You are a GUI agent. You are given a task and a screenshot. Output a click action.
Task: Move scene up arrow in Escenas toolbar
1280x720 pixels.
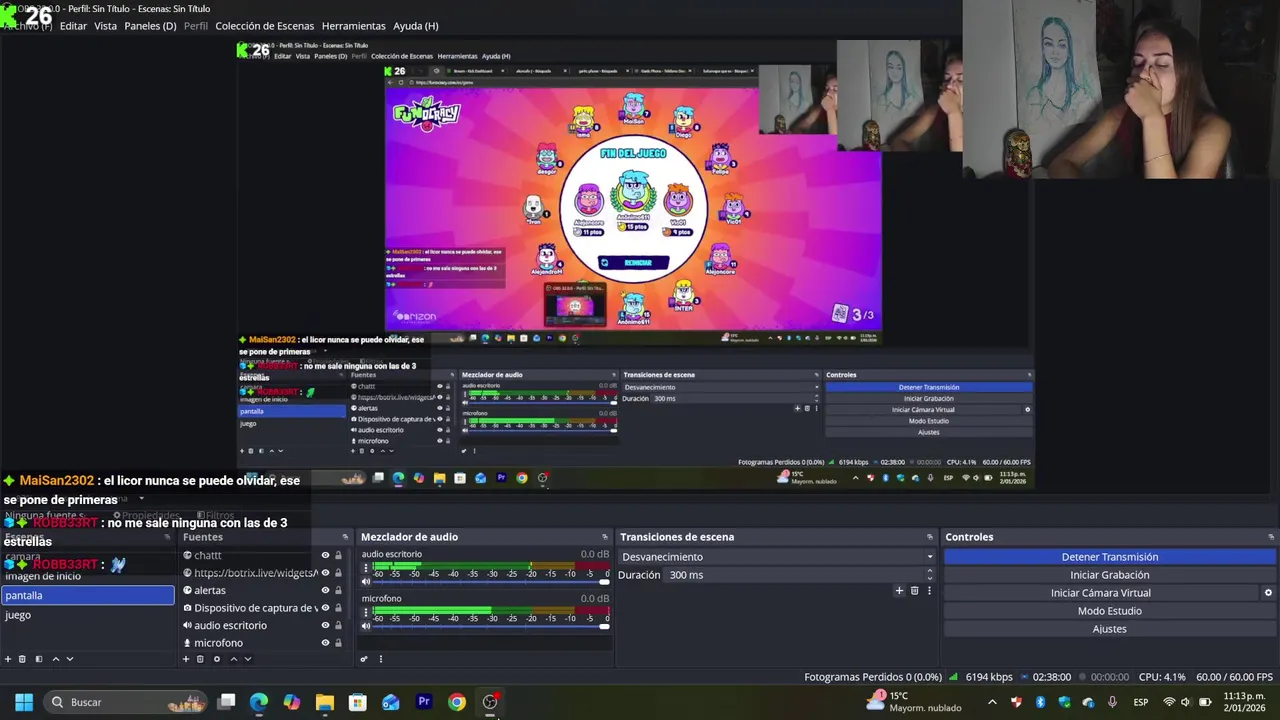click(x=56, y=659)
